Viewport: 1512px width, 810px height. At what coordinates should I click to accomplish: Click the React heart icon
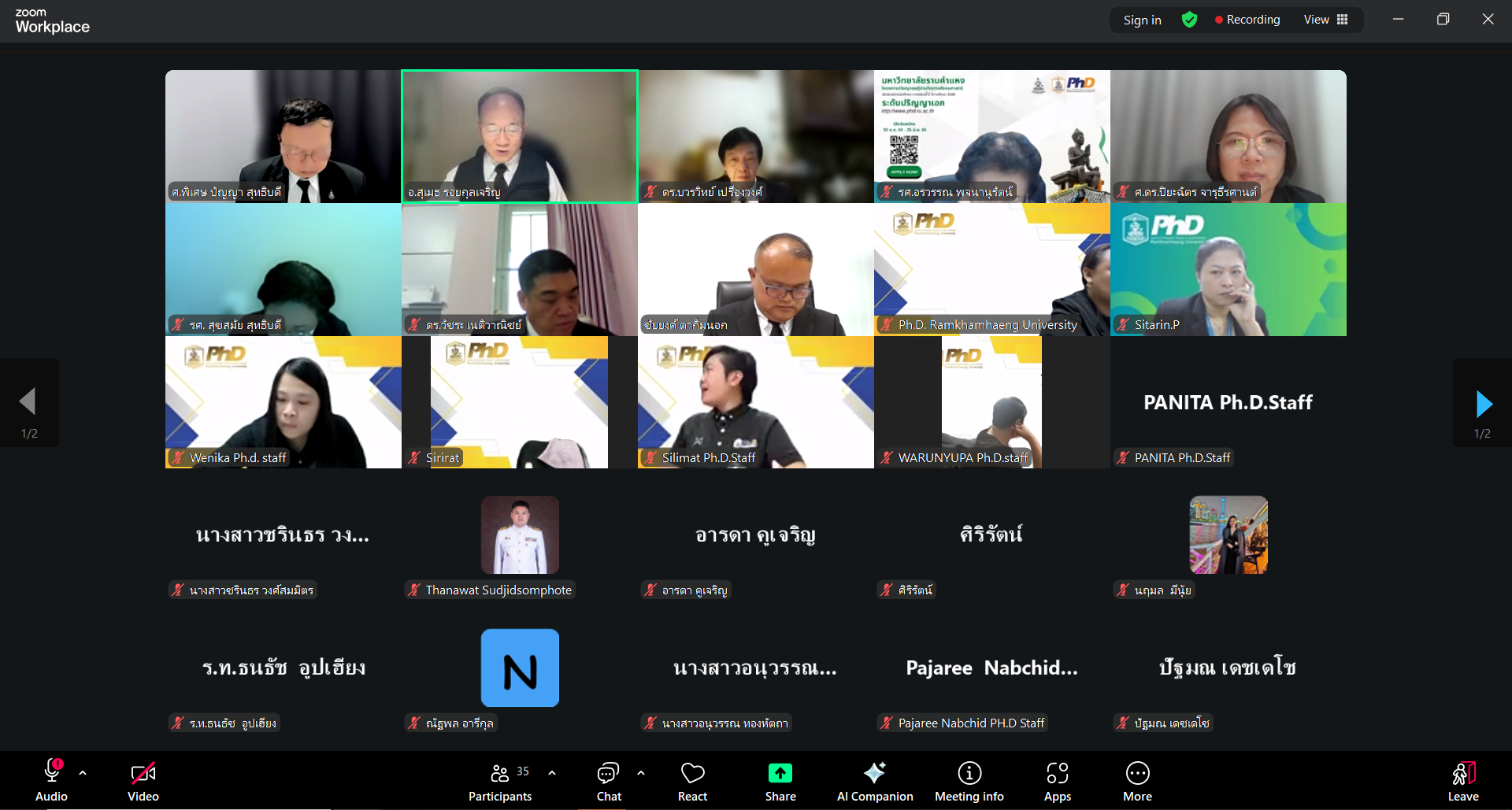tap(692, 774)
